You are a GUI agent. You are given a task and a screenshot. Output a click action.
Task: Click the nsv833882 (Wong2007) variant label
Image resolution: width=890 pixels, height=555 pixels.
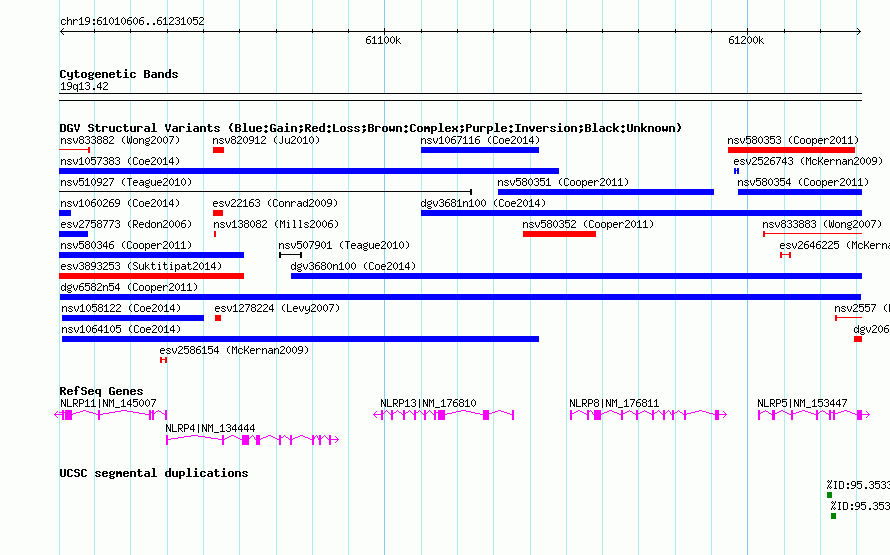click(x=120, y=140)
